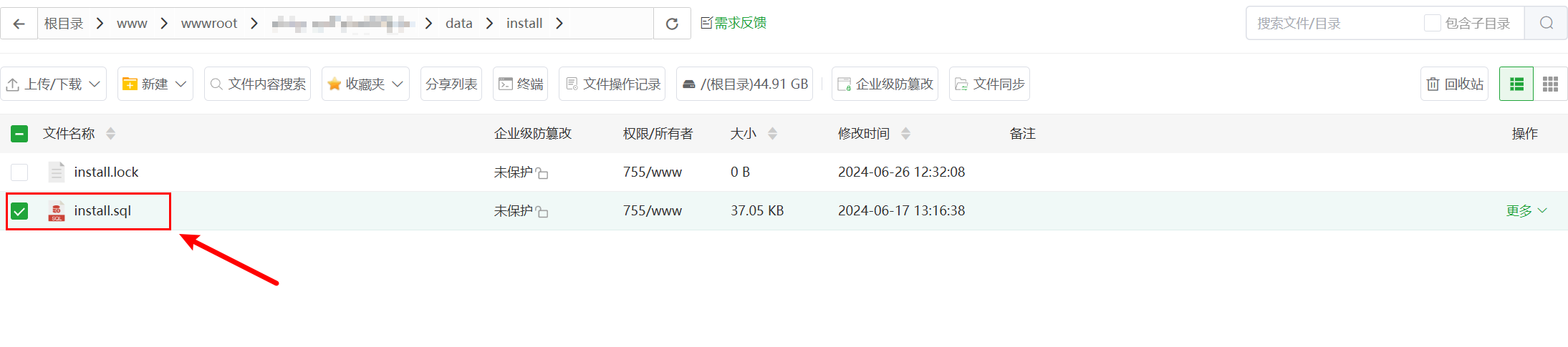Expand the More (更多) menu for install.sql
This screenshot has height=347, width=1568.
click(1526, 211)
